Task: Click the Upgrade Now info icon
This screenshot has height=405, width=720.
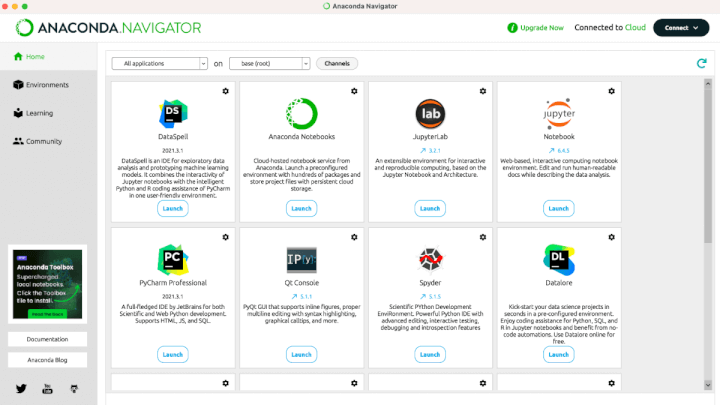Action: click(x=512, y=28)
